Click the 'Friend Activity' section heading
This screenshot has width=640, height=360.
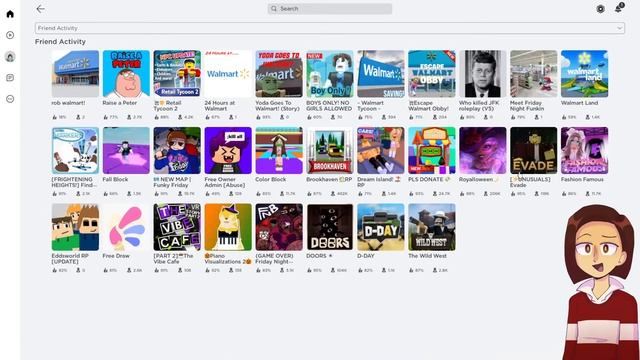click(60, 42)
